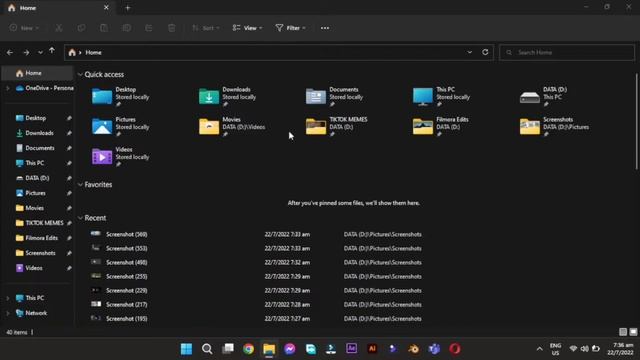Launch Google Chrome from taskbar

pos(248,349)
